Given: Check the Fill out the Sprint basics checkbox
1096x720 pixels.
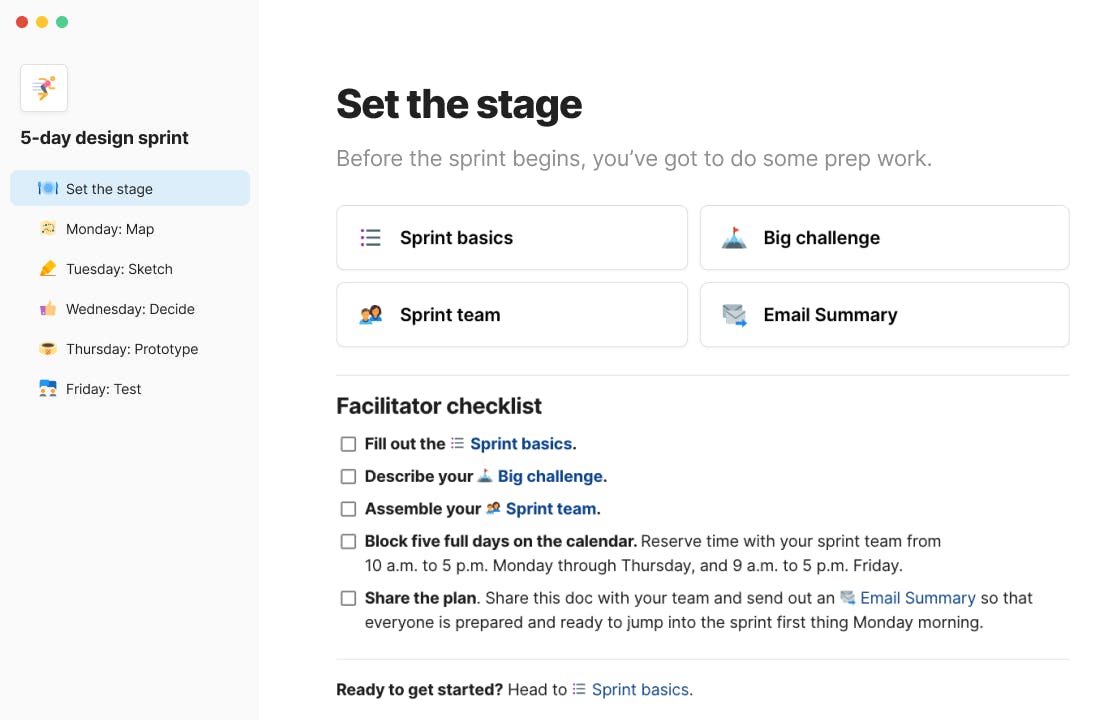Looking at the screenshot, I should [x=348, y=444].
